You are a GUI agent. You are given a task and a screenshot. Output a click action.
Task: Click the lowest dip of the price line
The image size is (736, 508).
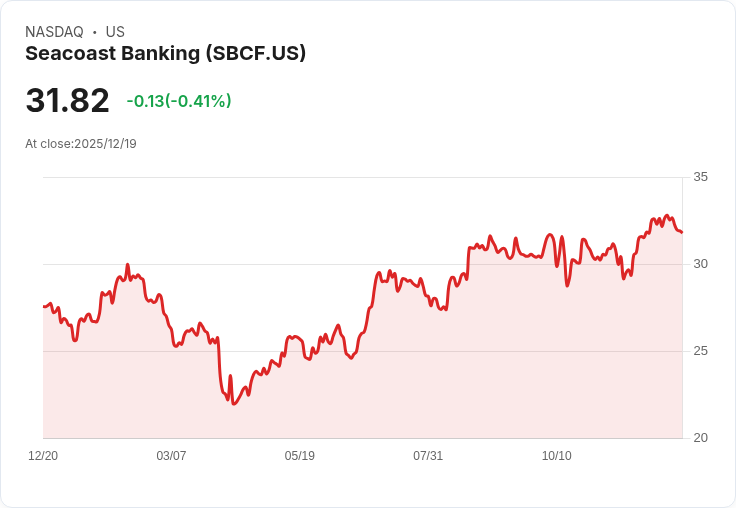point(233,403)
